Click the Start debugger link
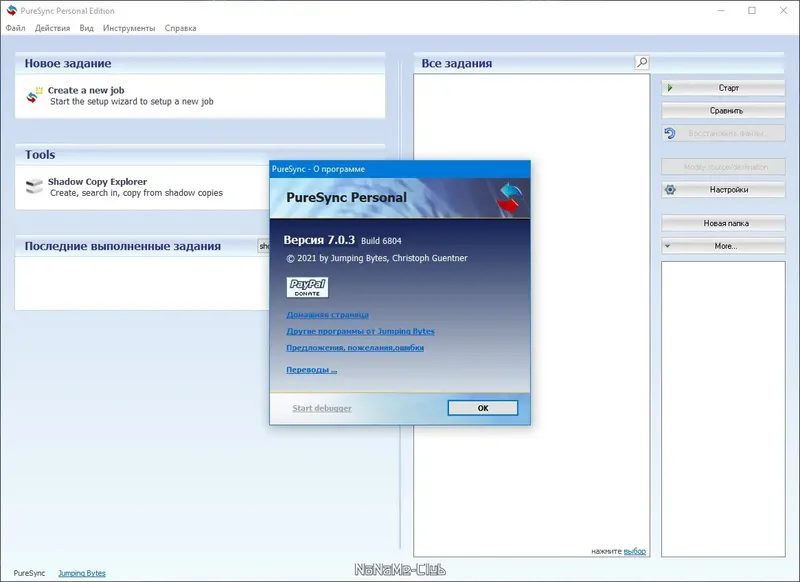 pos(321,408)
